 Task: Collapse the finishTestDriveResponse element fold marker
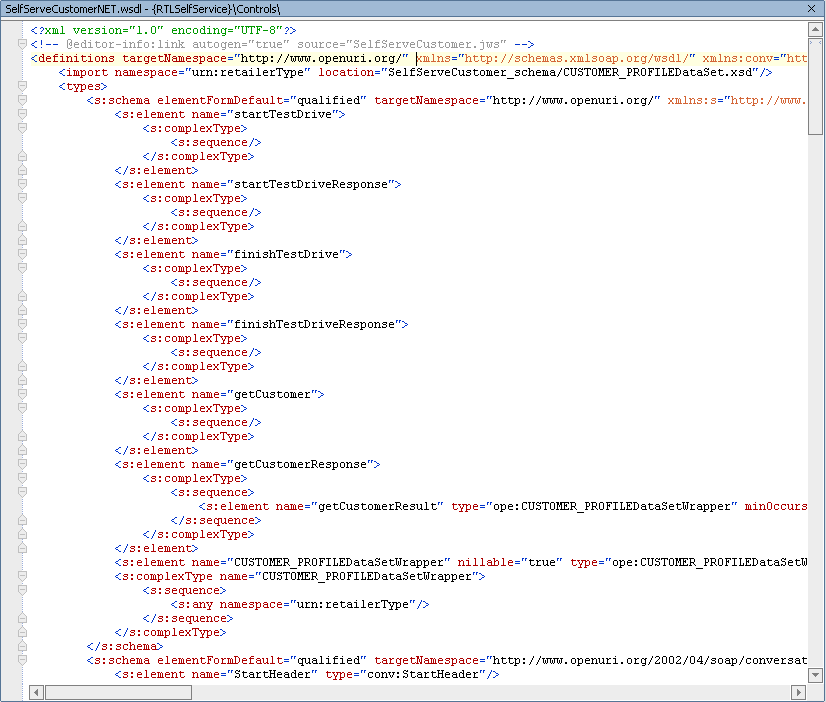[22, 324]
